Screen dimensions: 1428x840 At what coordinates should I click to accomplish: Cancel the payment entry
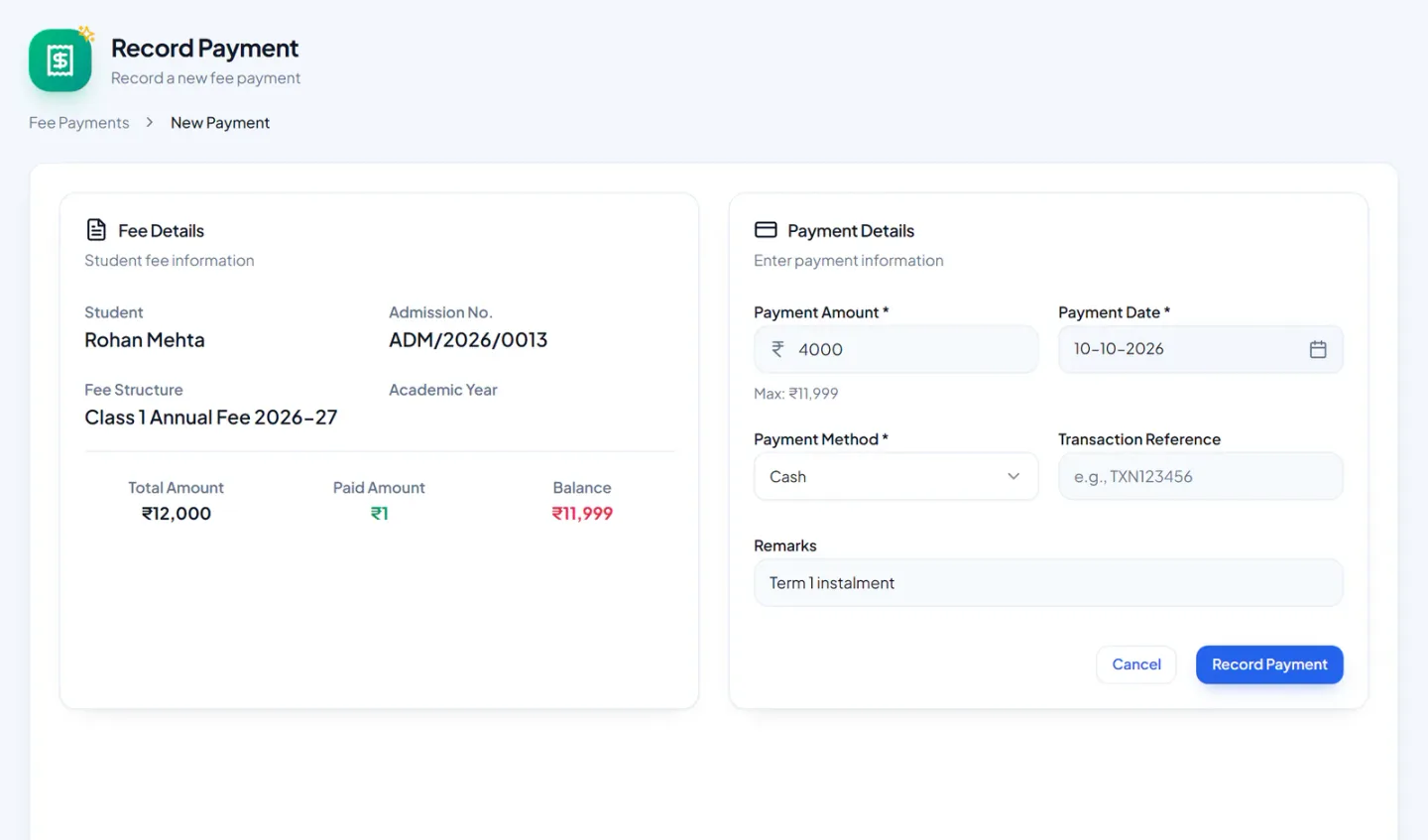(x=1136, y=664)
